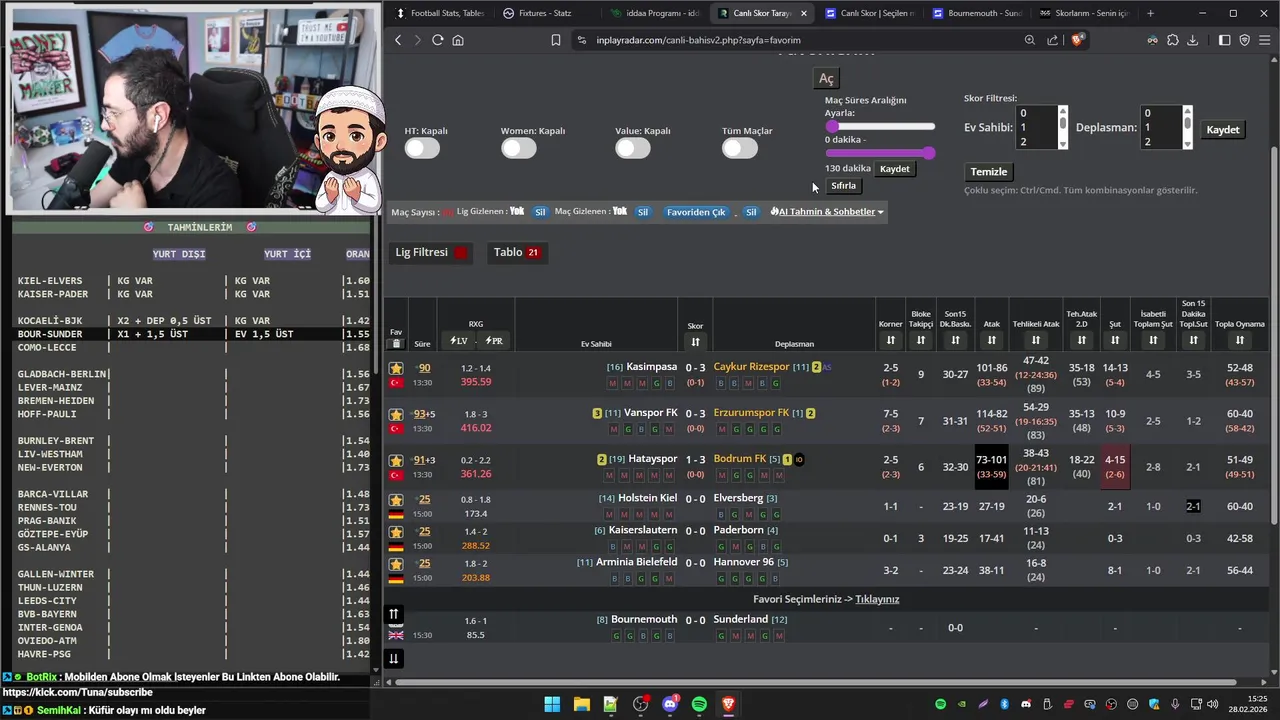The image size is (1280, 720).
Task: Switch to iddaa Programı tab
Action: point(655,13)
